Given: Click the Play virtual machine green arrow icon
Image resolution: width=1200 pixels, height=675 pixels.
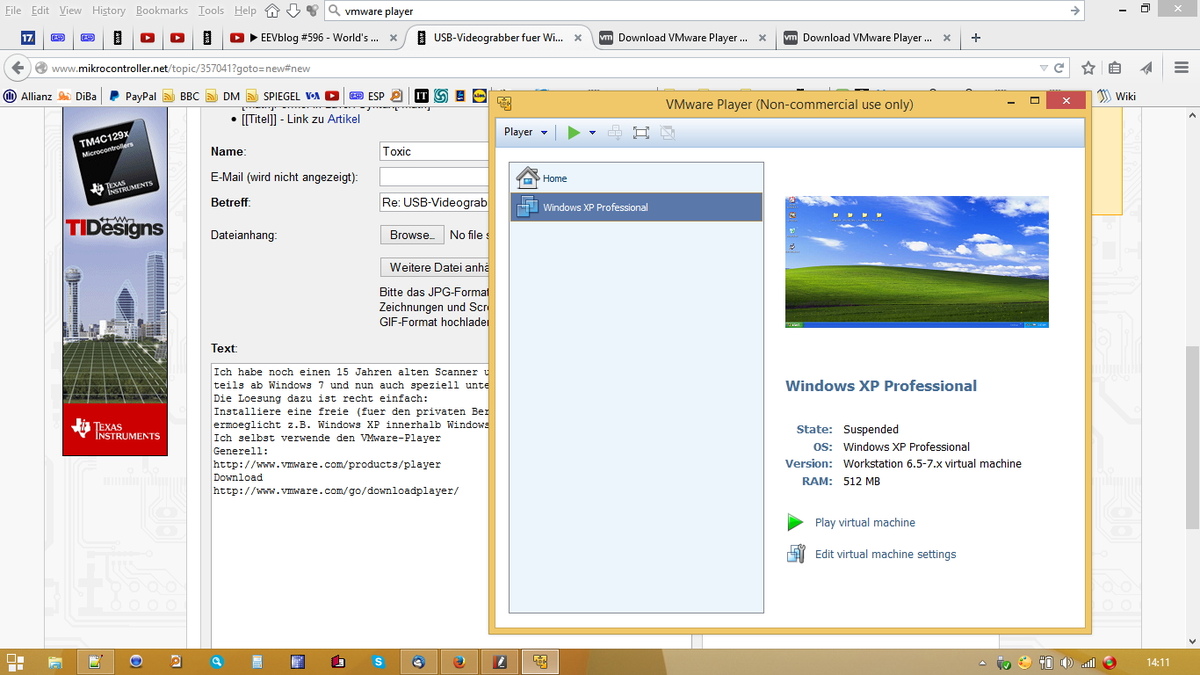Looking at the screenshot, I should coord(795,522).
